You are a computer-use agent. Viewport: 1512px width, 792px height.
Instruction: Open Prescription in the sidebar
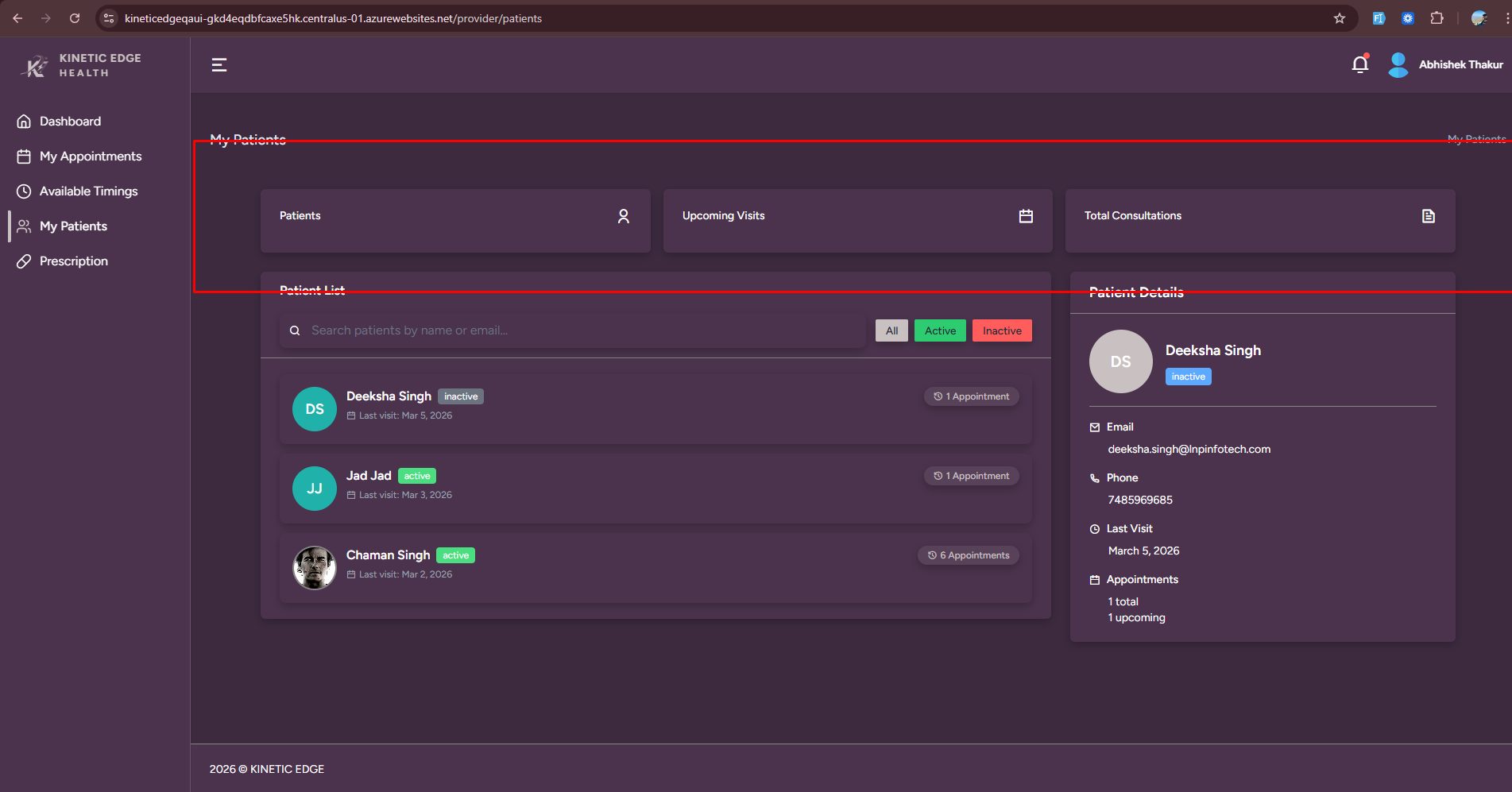click(73, 261)
